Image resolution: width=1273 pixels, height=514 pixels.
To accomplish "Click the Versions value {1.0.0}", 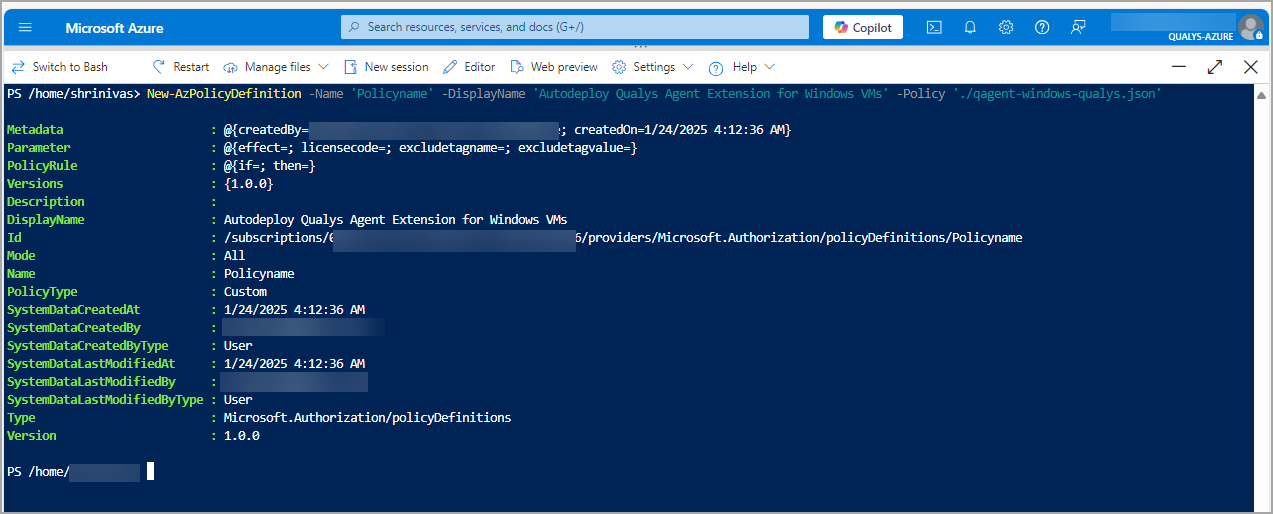I will [249, 184].
